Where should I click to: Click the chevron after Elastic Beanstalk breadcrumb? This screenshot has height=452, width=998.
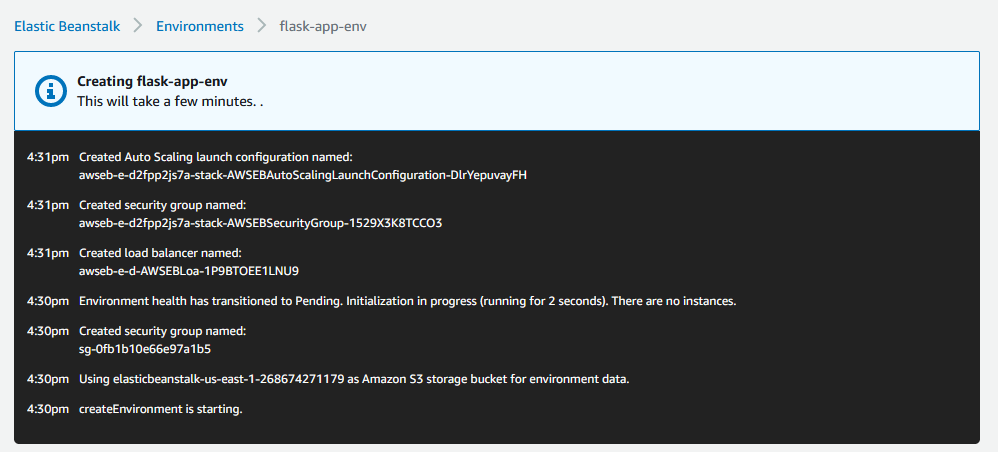click(x=138, y=26)
